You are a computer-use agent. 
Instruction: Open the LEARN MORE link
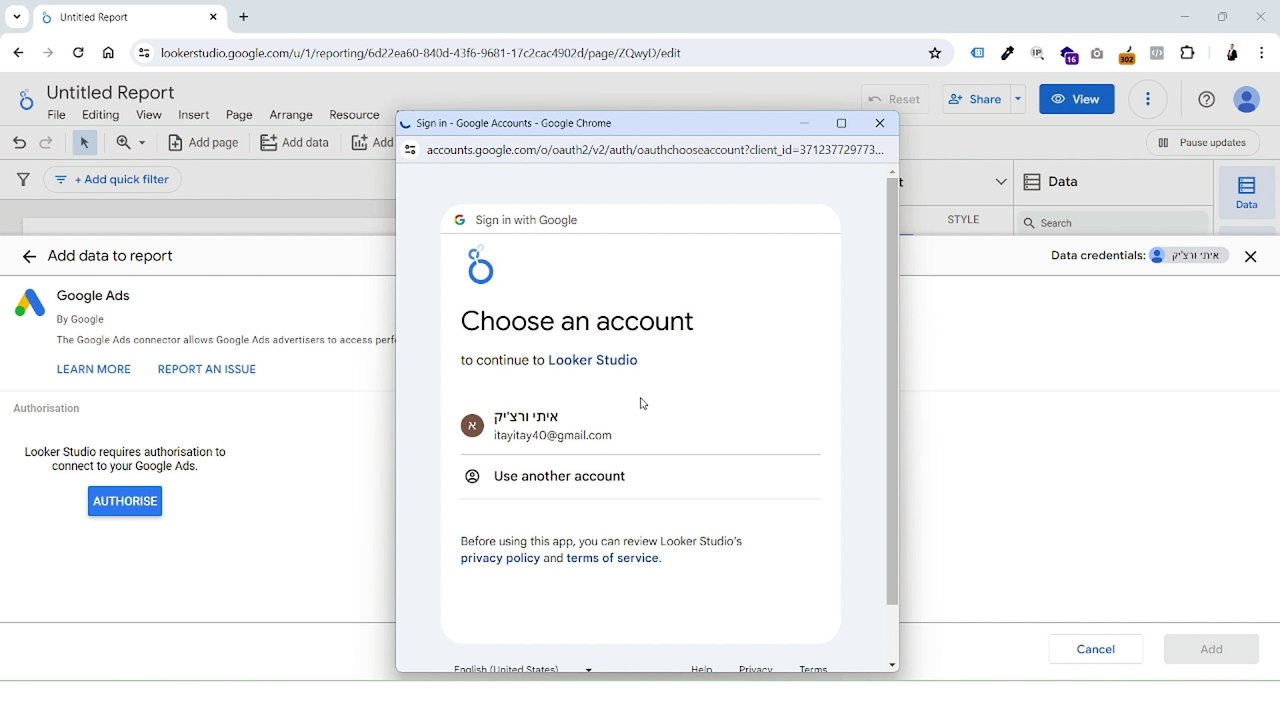[94, 369]
